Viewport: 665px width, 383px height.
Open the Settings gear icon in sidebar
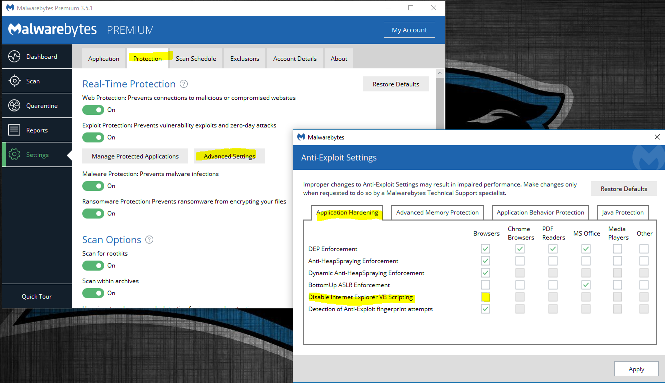[14, 154]
